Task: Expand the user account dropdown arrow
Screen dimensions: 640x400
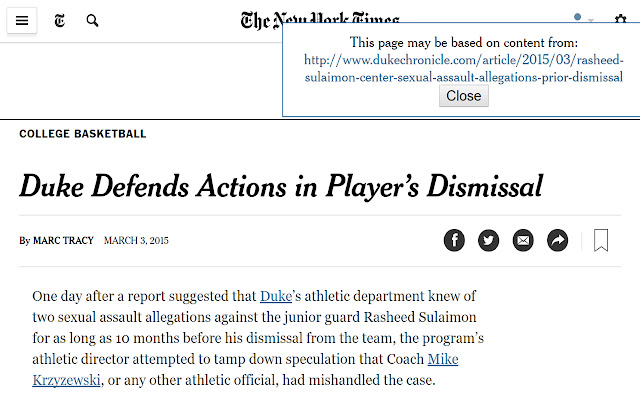Action: [591, 19]
